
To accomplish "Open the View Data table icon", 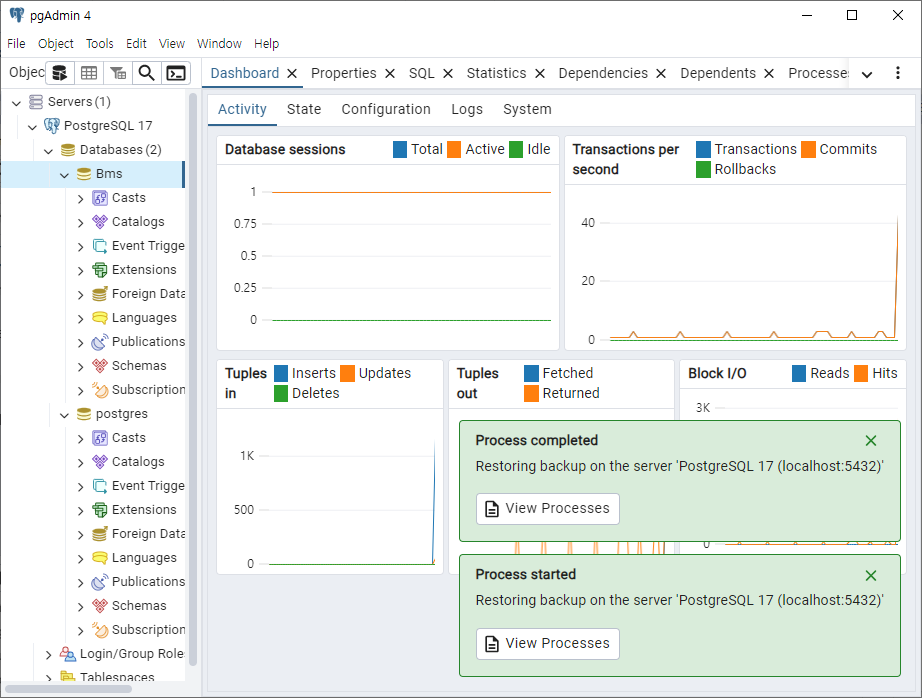I will click(89, 73).
